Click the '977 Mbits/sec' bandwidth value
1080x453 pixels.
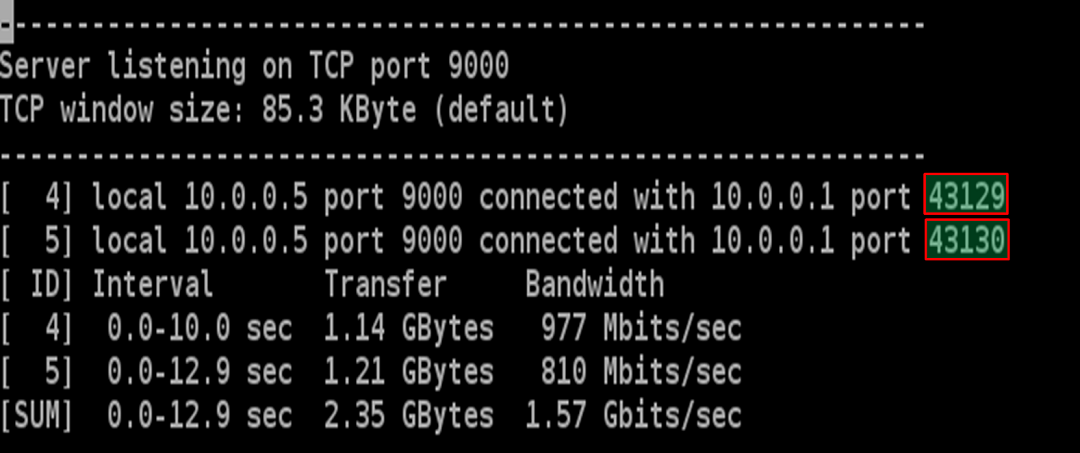point(640,329)
